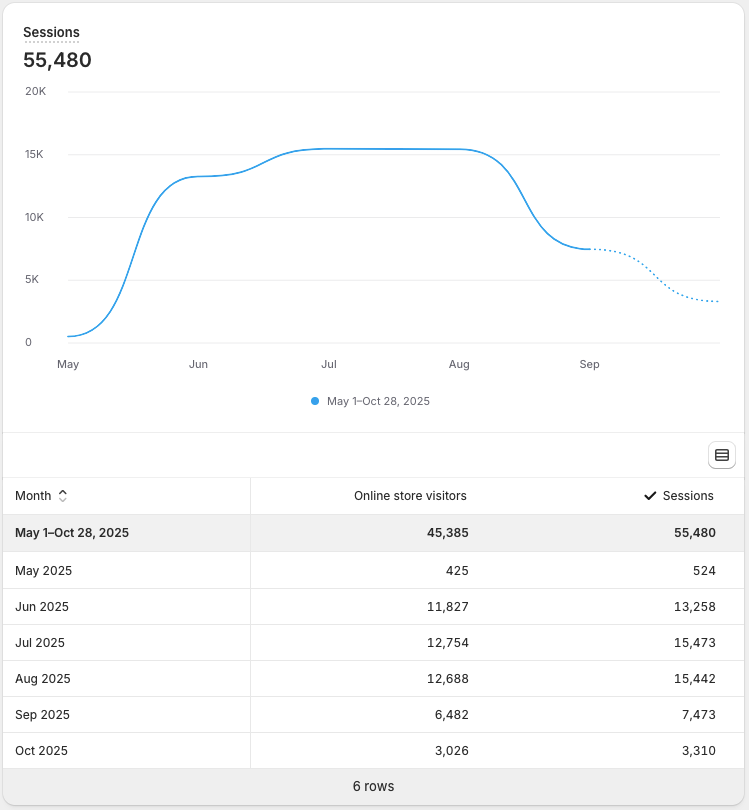Screen dimensions: 749x810
Task: Open the Sessions metric title definition
Action: pyautogui.click(x=51, y=33)
